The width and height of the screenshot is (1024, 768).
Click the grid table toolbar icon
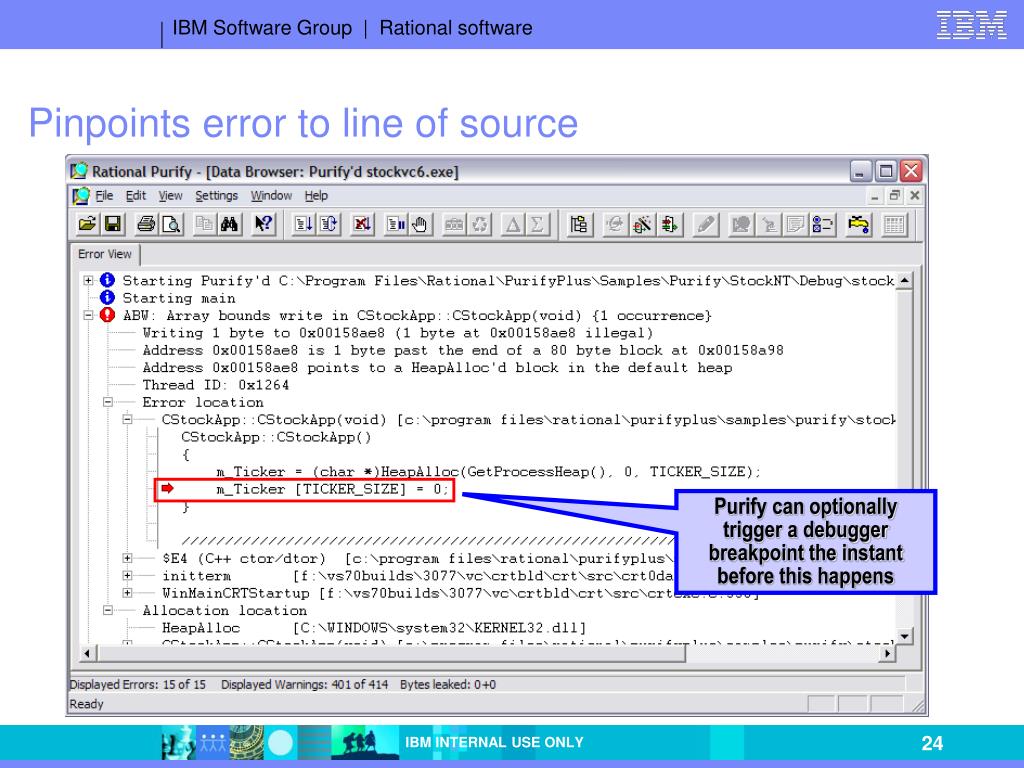(893, 225)
